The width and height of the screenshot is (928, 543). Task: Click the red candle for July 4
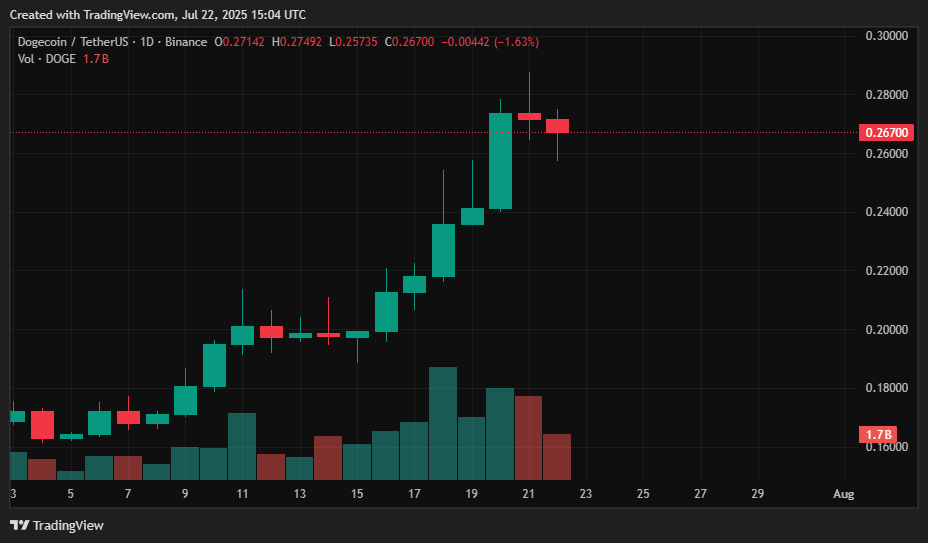pyautogui.click(x=42, y=424)
